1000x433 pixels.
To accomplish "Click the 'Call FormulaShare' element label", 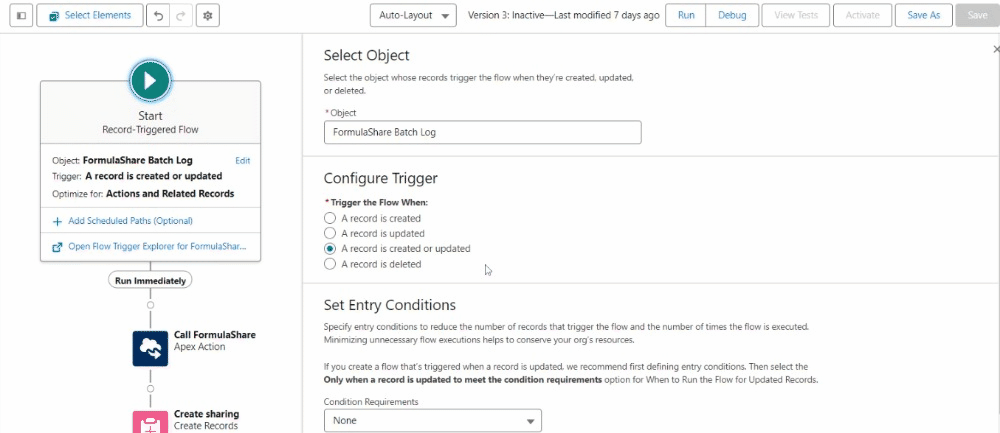I will 215,335.
